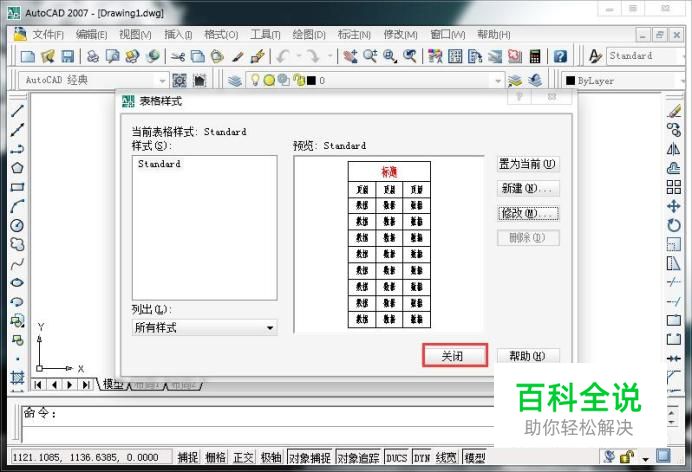The height and width of the screenshot is (472, 692).
Task: Select the Move modify tool
Action: pyautogui.click(x=673, y=206)
